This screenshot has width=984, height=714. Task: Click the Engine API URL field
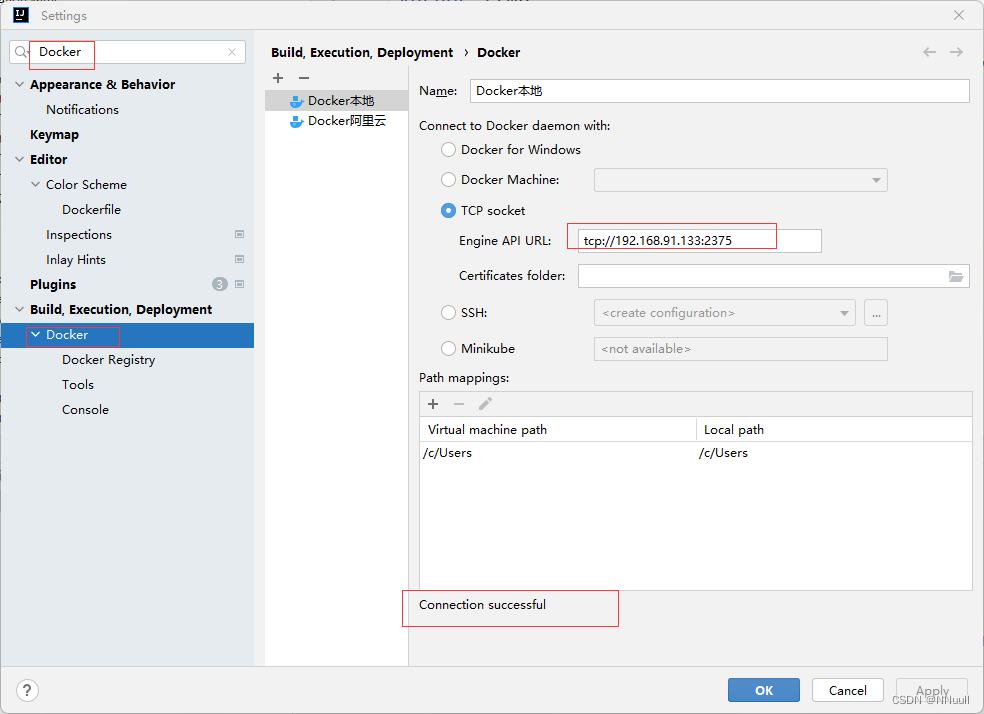pyautogui.click(x=700, y=241)
